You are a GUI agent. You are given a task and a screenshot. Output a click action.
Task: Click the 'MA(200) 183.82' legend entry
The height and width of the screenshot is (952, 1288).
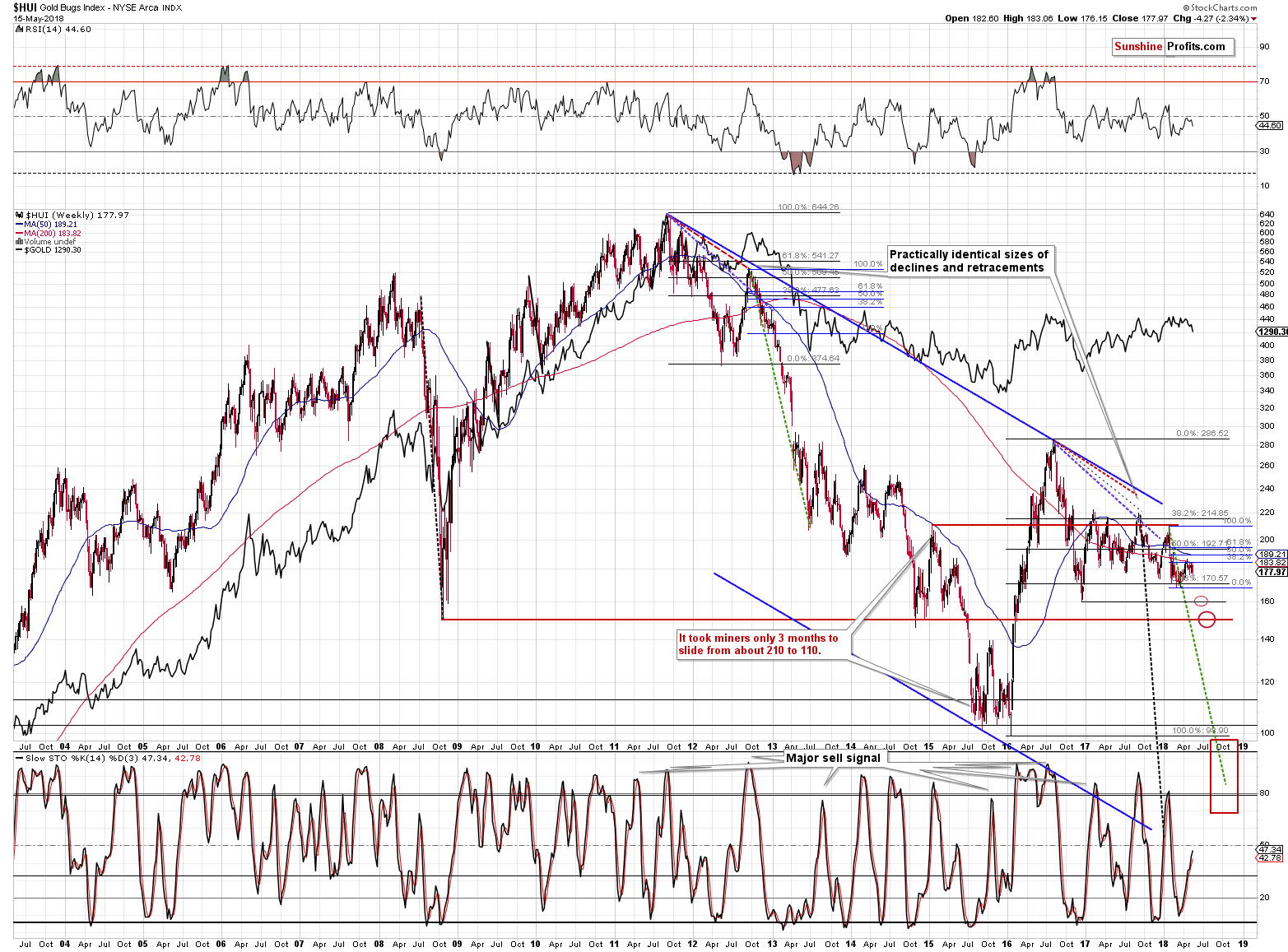point(53,233)
